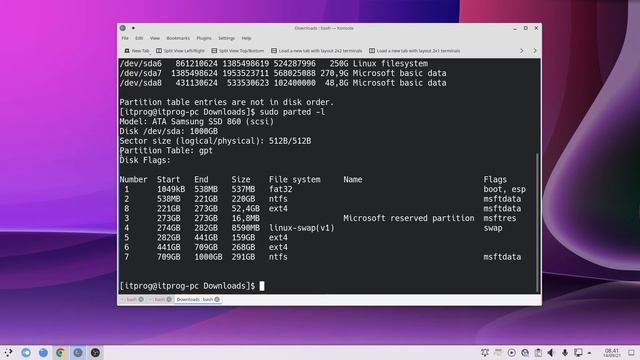The width and height of the screenshot is (640, 360).
Task: Click the display configuration tray icon
Action: [578, 353]
